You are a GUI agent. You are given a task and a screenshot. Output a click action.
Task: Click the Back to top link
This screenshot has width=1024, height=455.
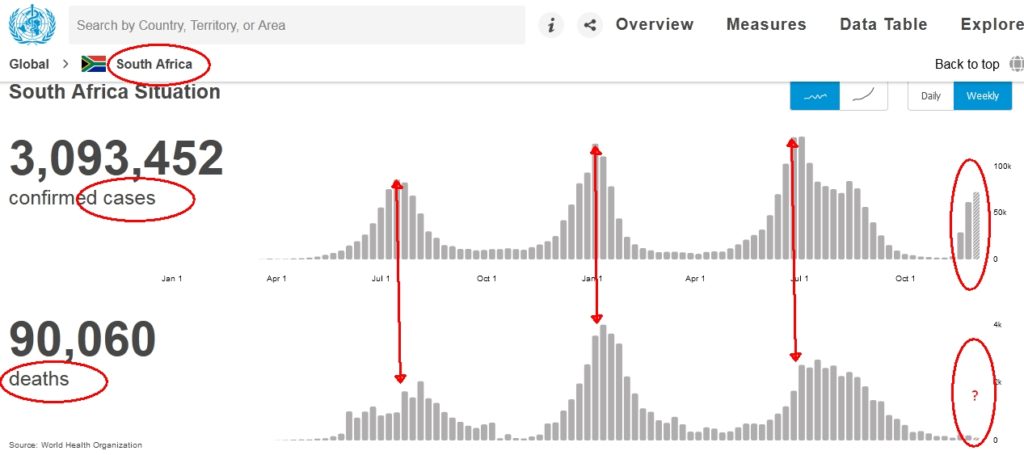pyautogui.click(x=967, y=64)
